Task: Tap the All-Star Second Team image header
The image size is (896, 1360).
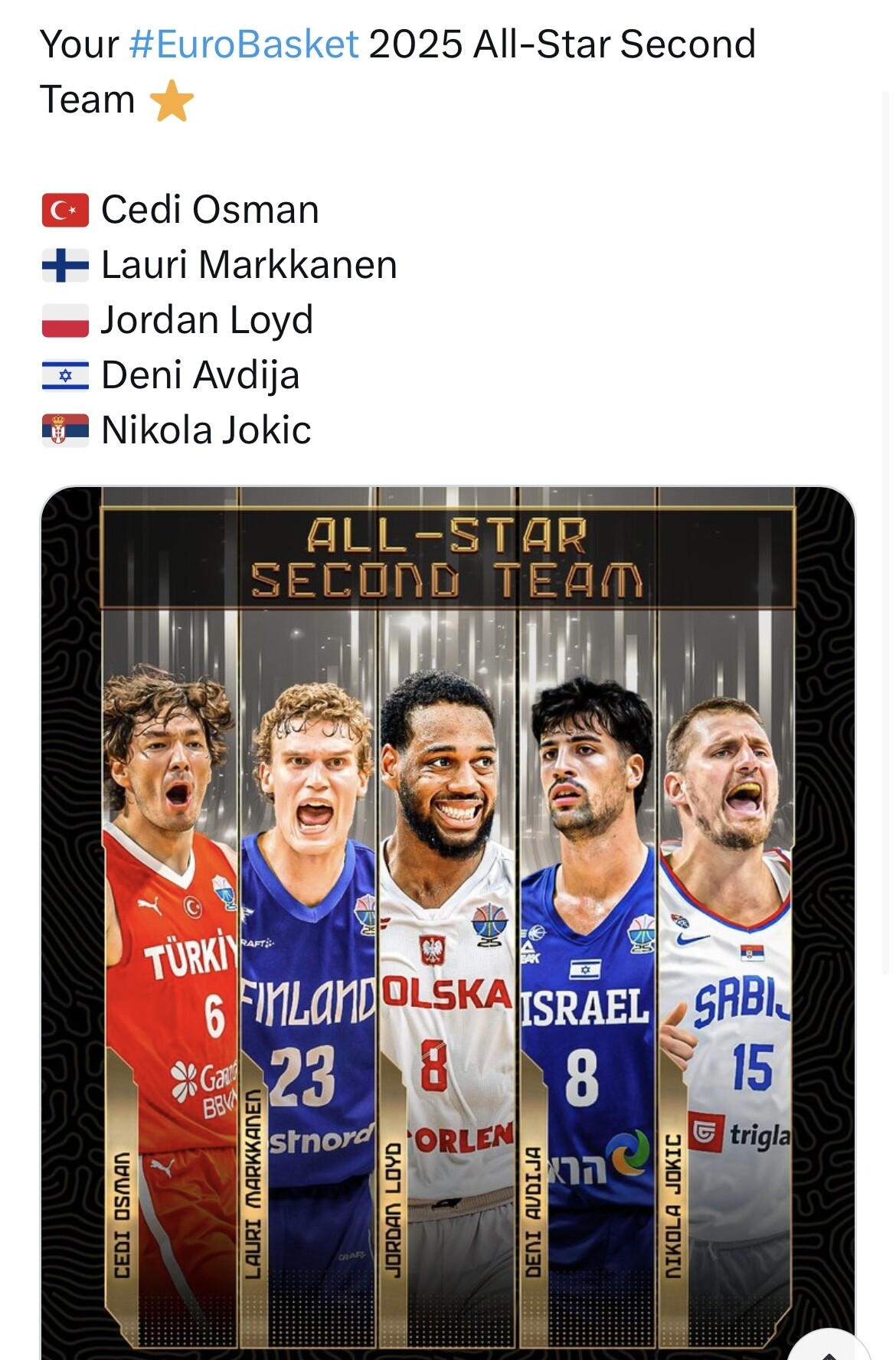Action: [448, 557]
